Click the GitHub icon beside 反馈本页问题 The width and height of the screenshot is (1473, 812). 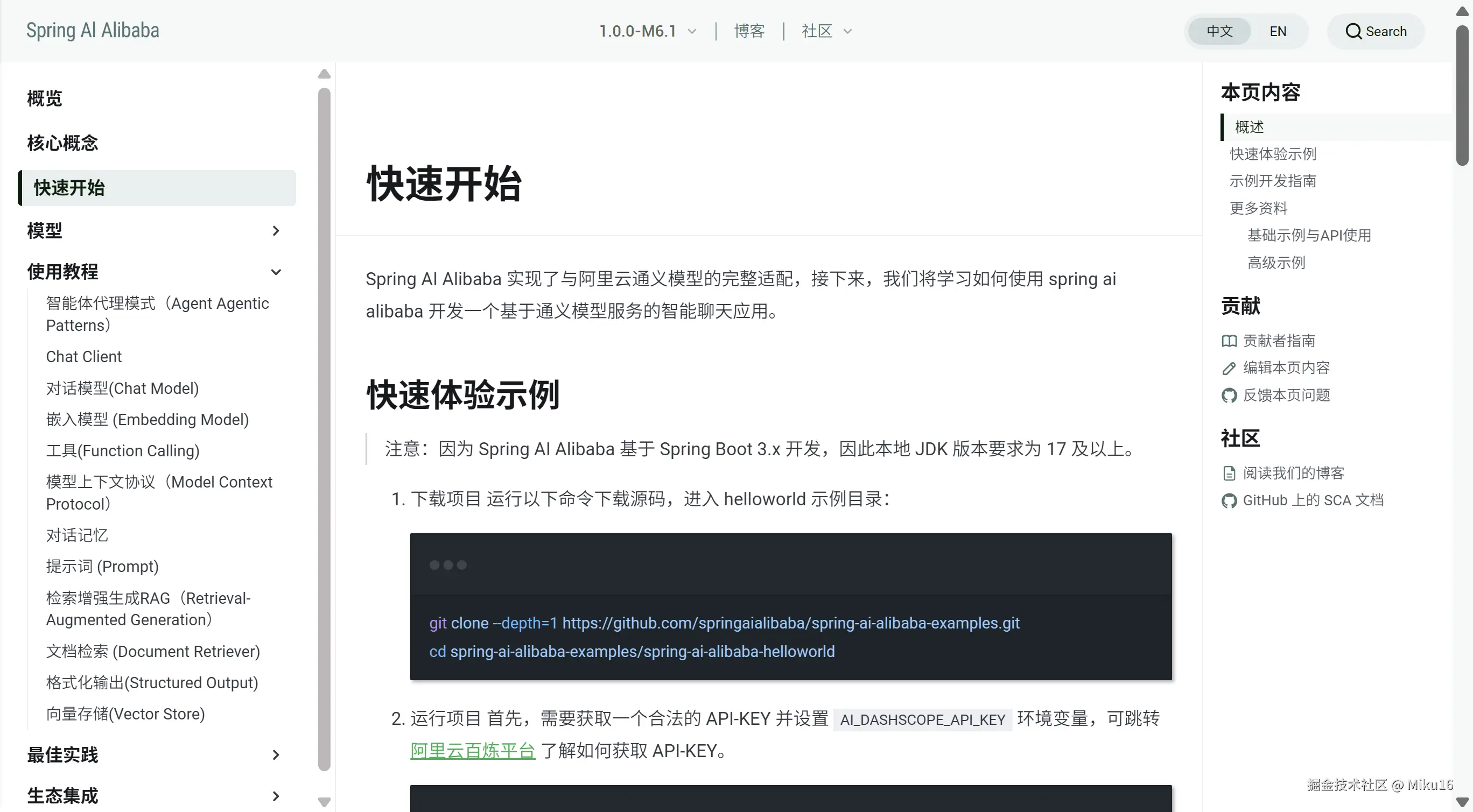tap(1229, 396)
